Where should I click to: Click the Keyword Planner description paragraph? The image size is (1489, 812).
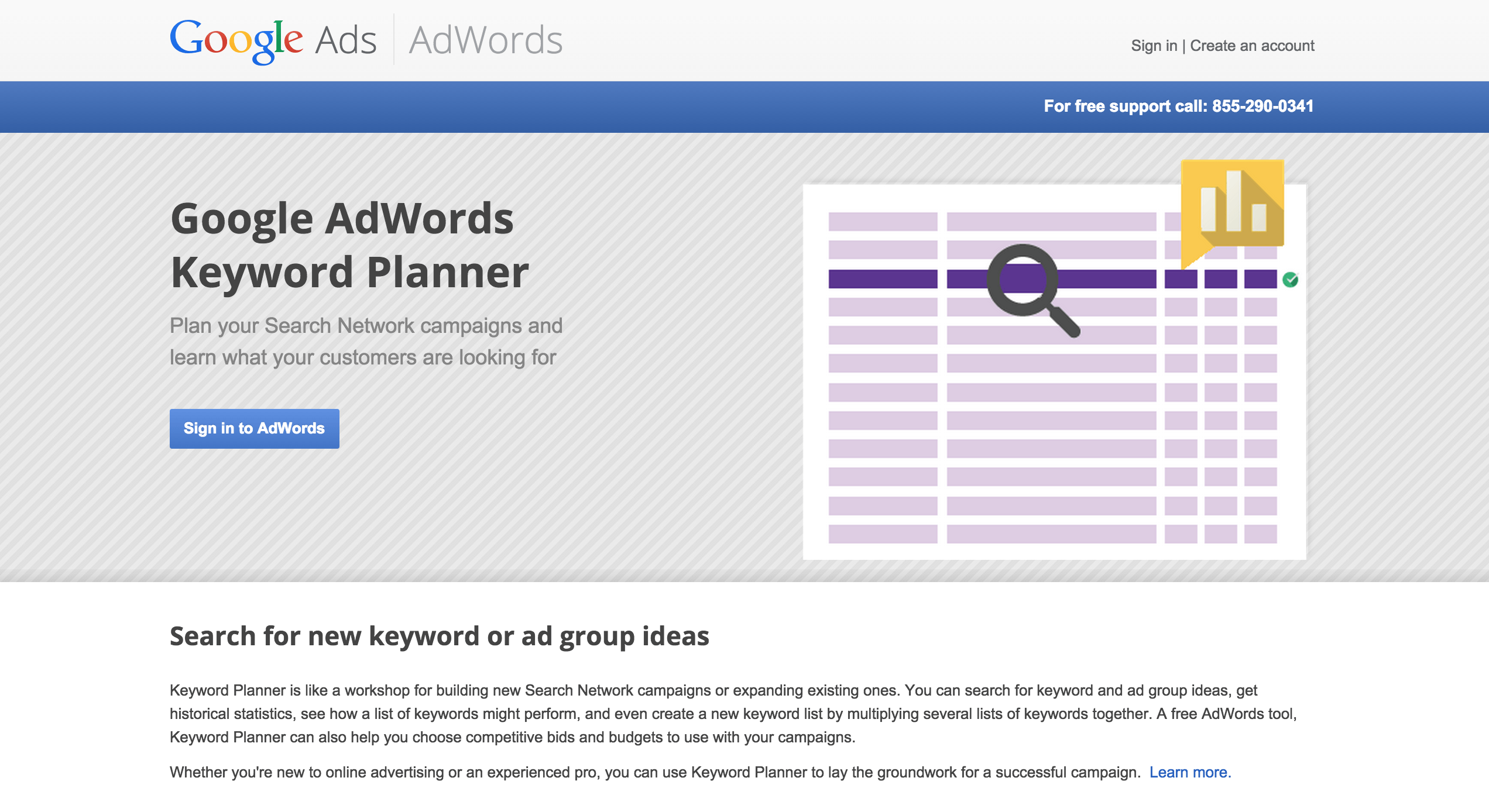click(x=733, y=714)
